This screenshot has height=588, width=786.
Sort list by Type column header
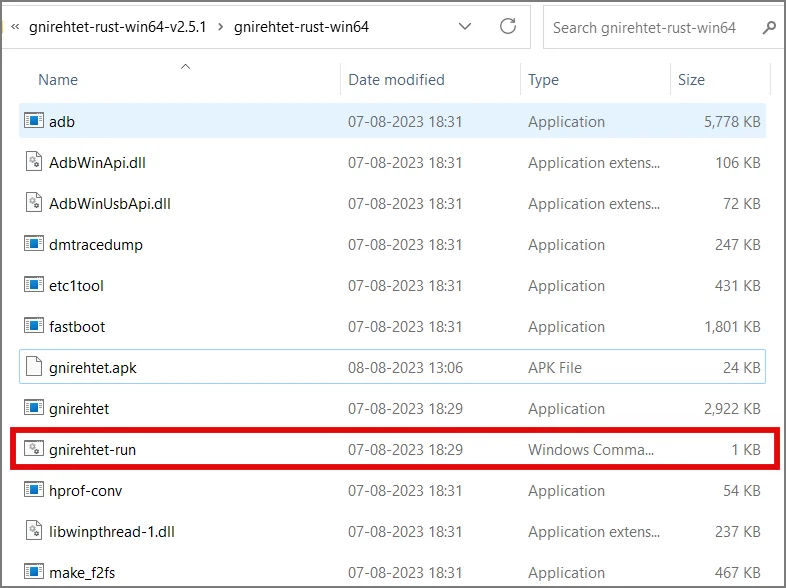(543, 80)
